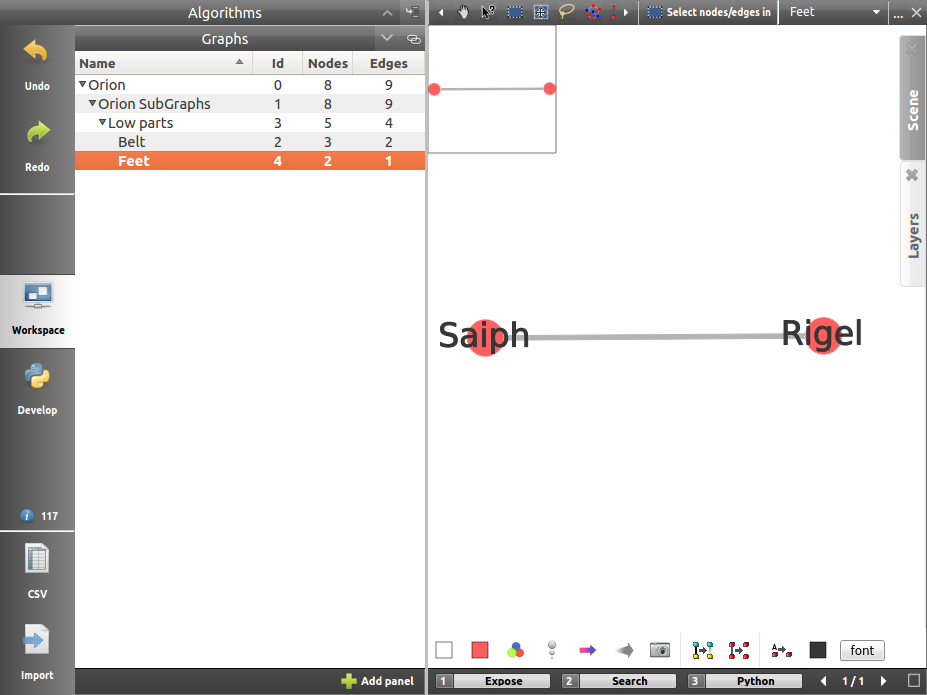The width and height of the screenshot is (927, 695).
Task: Expand the Algorithms panel chevron
Action: tap(387, 13)
